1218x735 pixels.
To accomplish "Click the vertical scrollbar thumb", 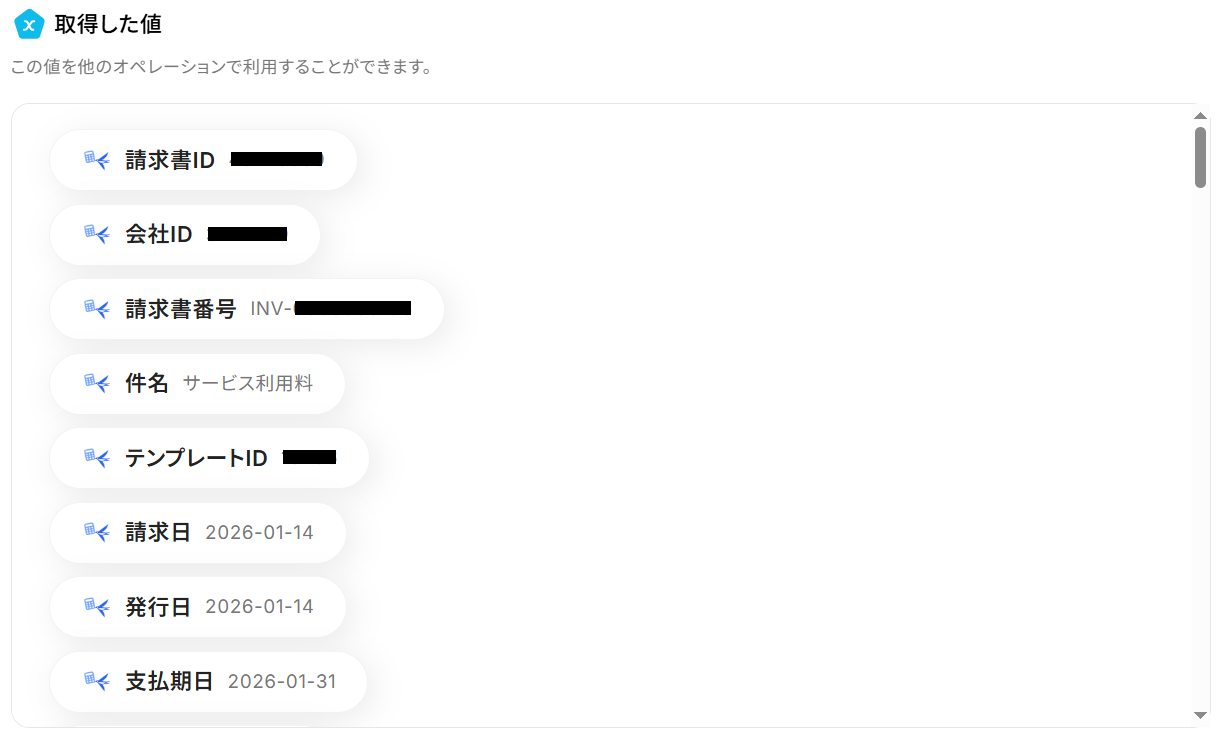I will pyautogui.click(x=1201, y=157).
